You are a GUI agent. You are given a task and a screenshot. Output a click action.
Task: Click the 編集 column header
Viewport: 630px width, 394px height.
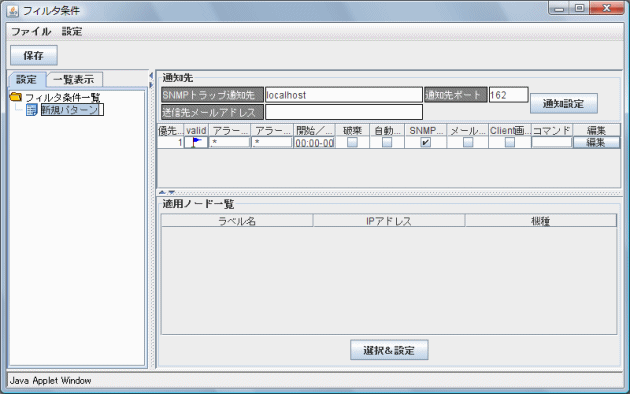(x=596, y=131)
